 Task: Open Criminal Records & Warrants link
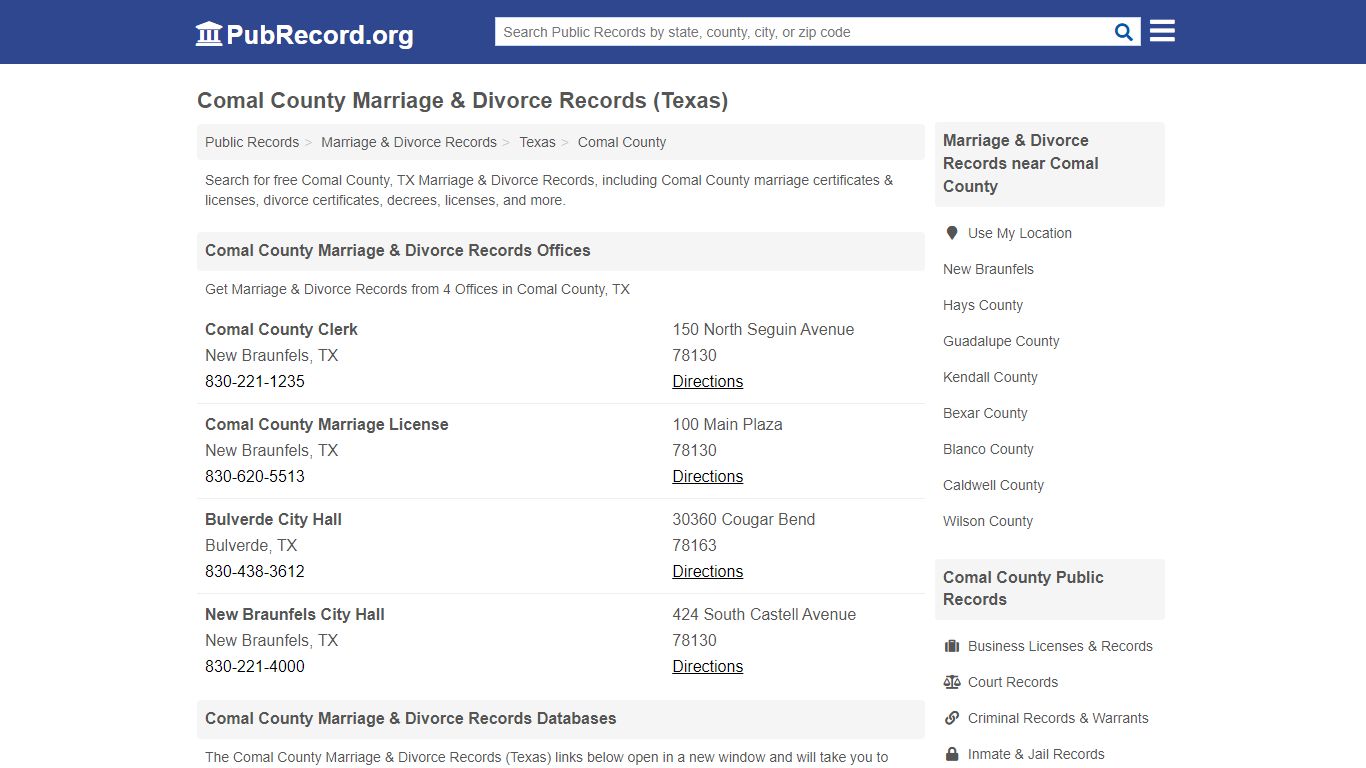tap(1058, 718)
